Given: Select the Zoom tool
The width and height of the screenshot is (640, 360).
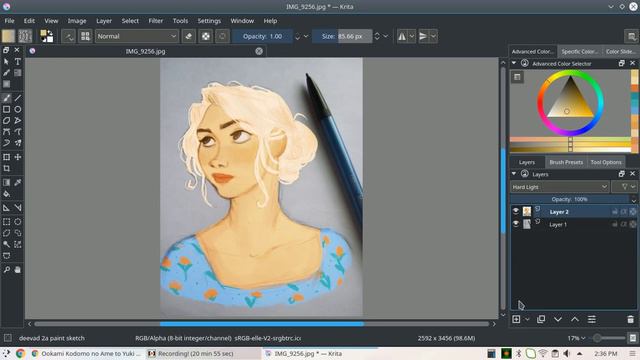Looking at the screenshot, I should tap(7, 270).
